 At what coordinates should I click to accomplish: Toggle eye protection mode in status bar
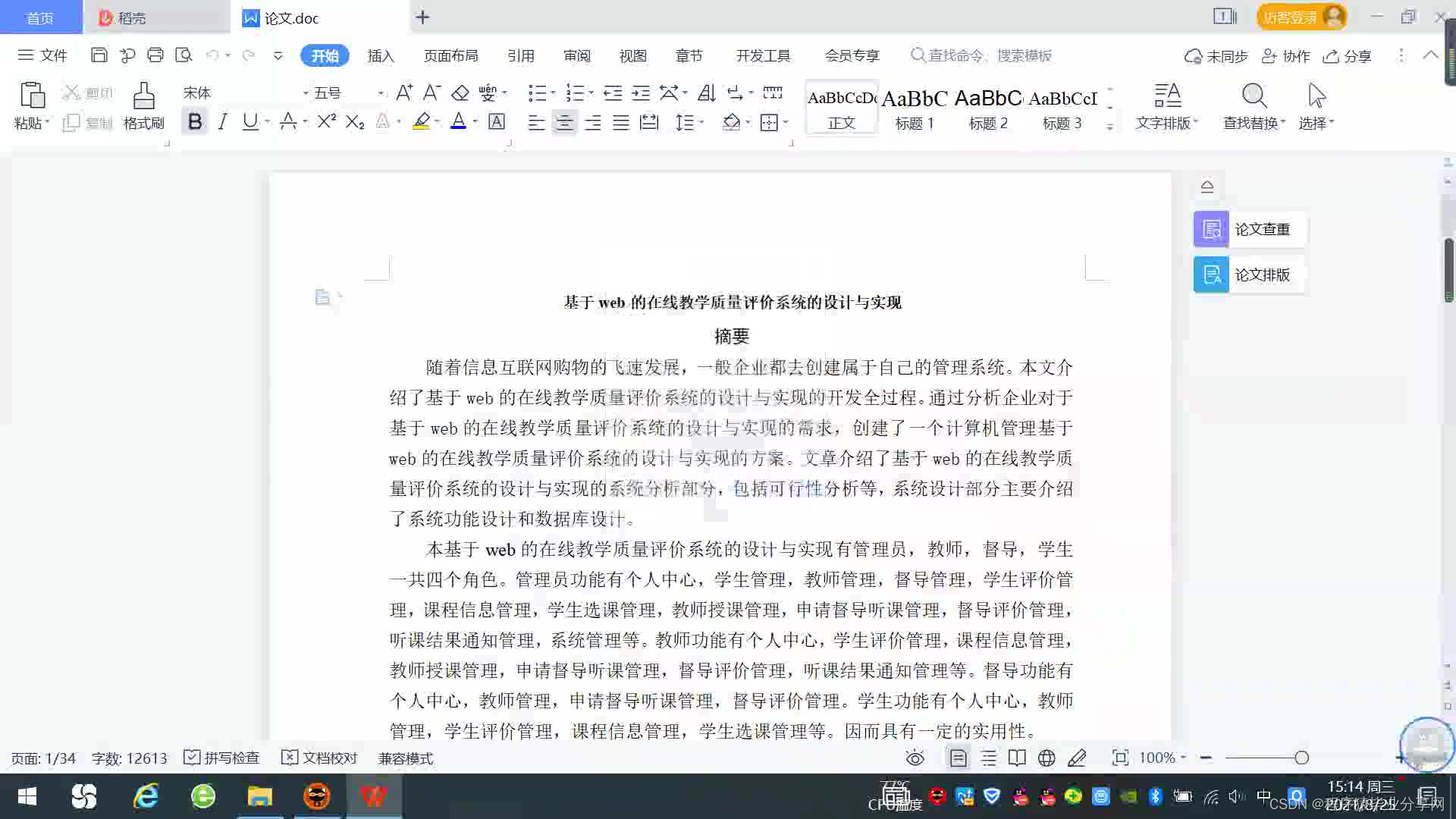click(915, 758)
